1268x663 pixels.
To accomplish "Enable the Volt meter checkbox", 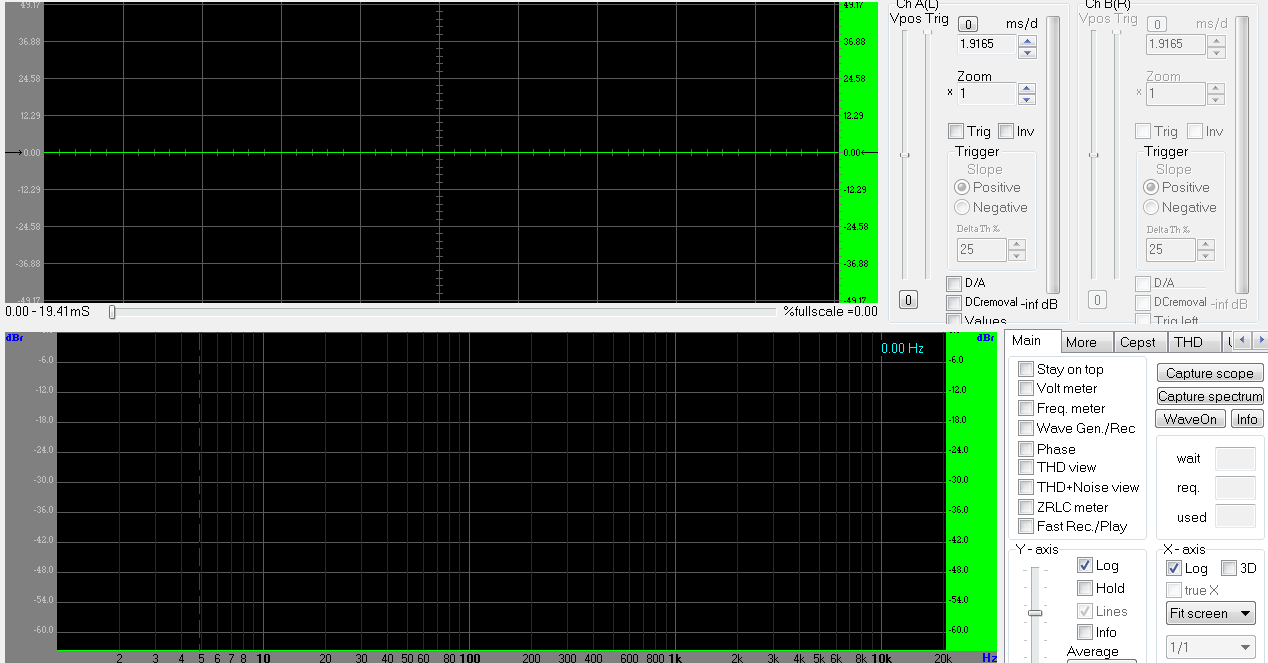I will tap(1026, 388).
